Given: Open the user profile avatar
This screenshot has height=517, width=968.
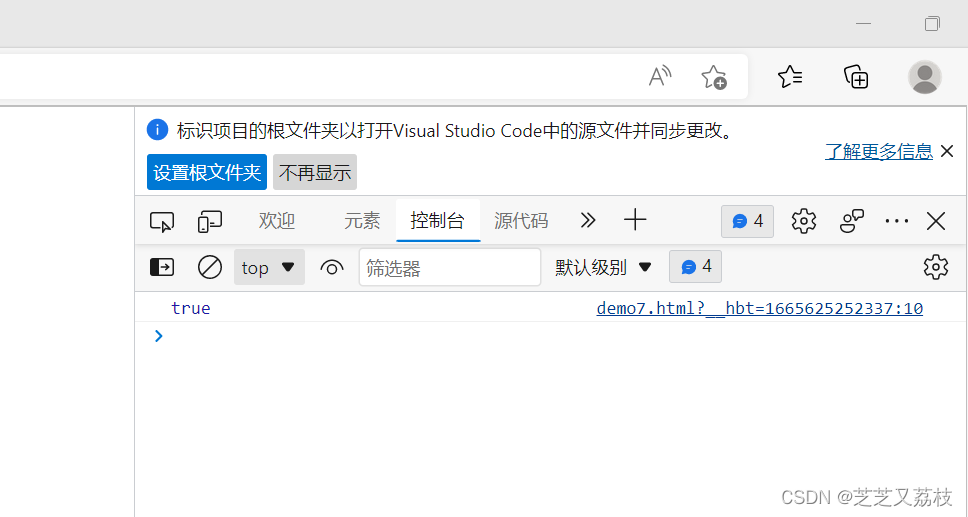Looking at the screenshot, I should coord(924,77).
